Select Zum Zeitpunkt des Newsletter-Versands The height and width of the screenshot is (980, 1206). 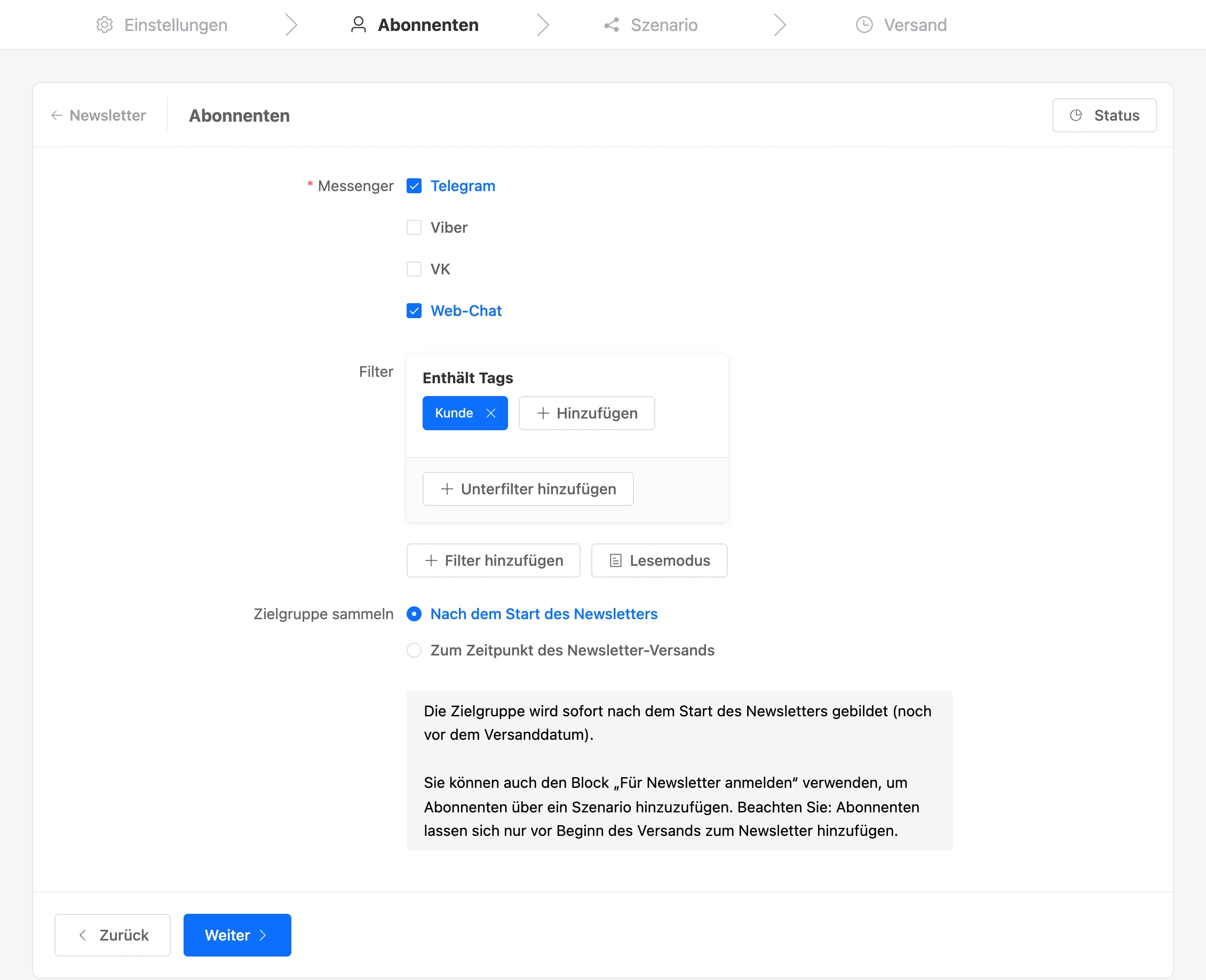point(414,650)
